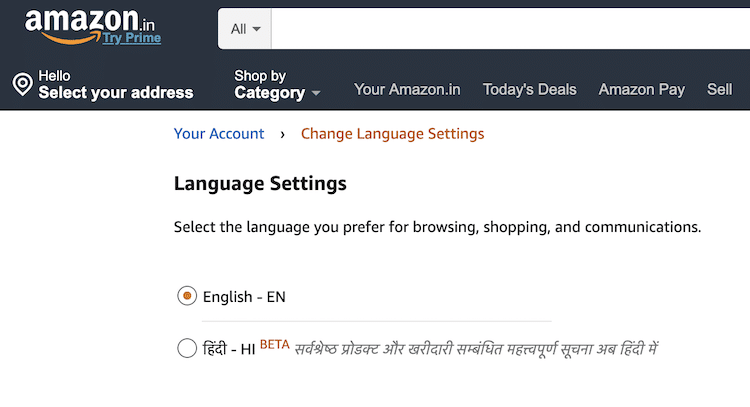
Task: Go to Today's Deals
Action: pyautogui.click(x=529, y=89)
